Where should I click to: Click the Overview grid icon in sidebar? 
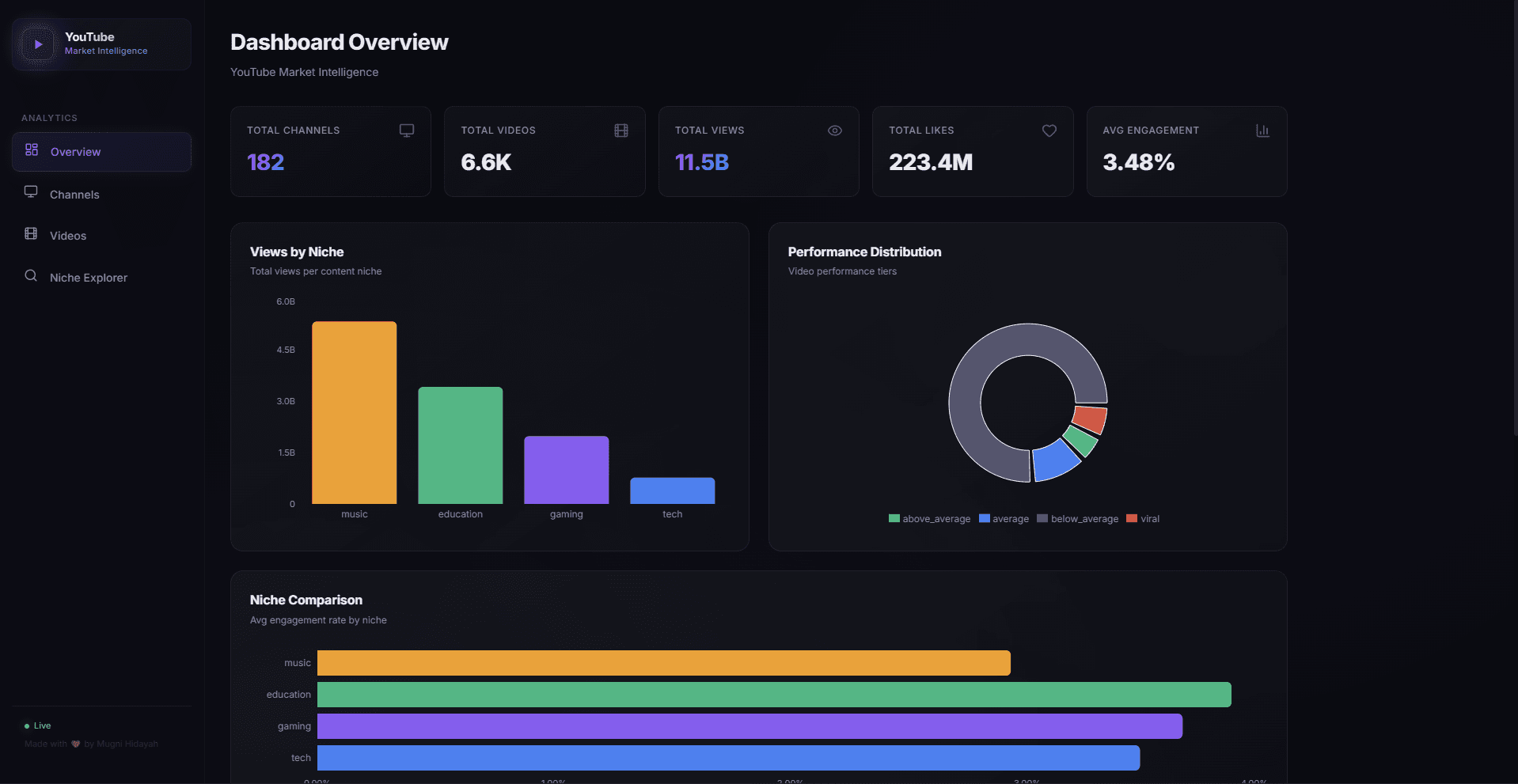pyautogui.click(x=32, y=150)
